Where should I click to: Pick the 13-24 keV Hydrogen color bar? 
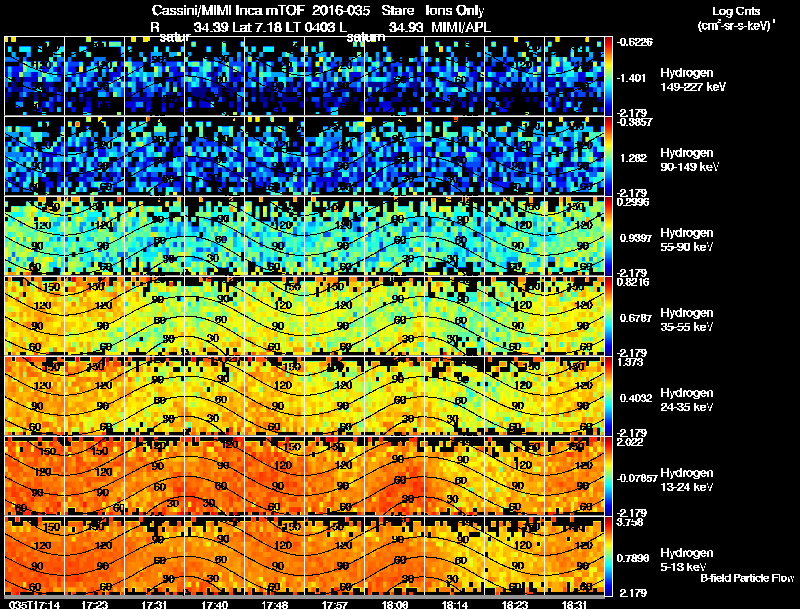coord(608,476)
